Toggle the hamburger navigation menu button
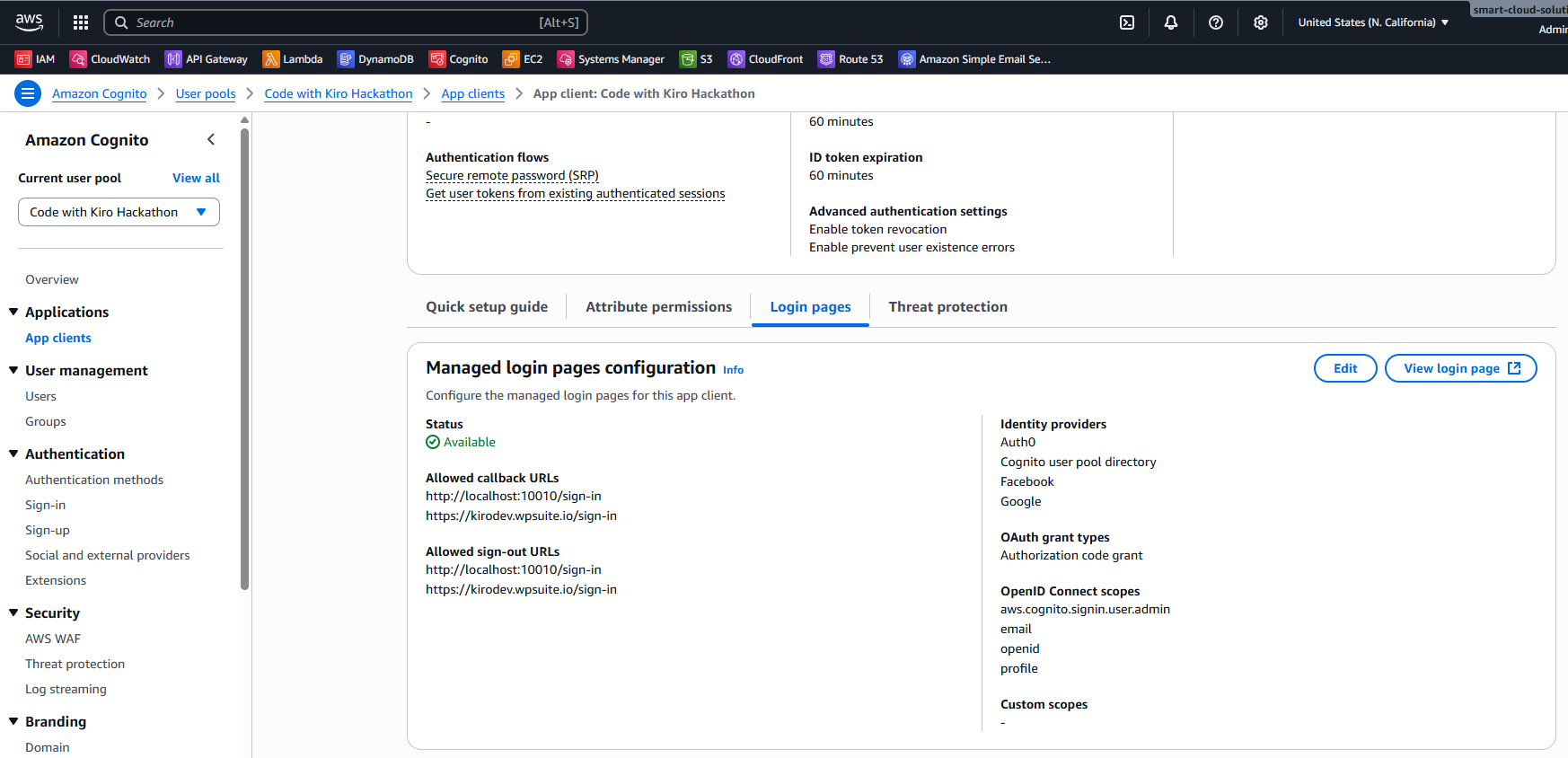 [x=28, y=93]
